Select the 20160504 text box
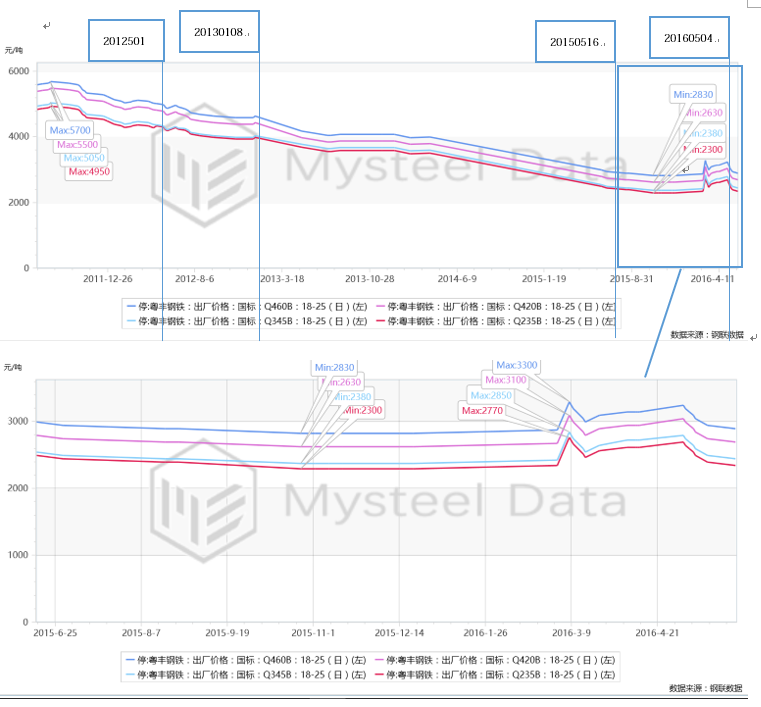The height and width of the screenshot is (707, 761). click(x=689, y=38)
